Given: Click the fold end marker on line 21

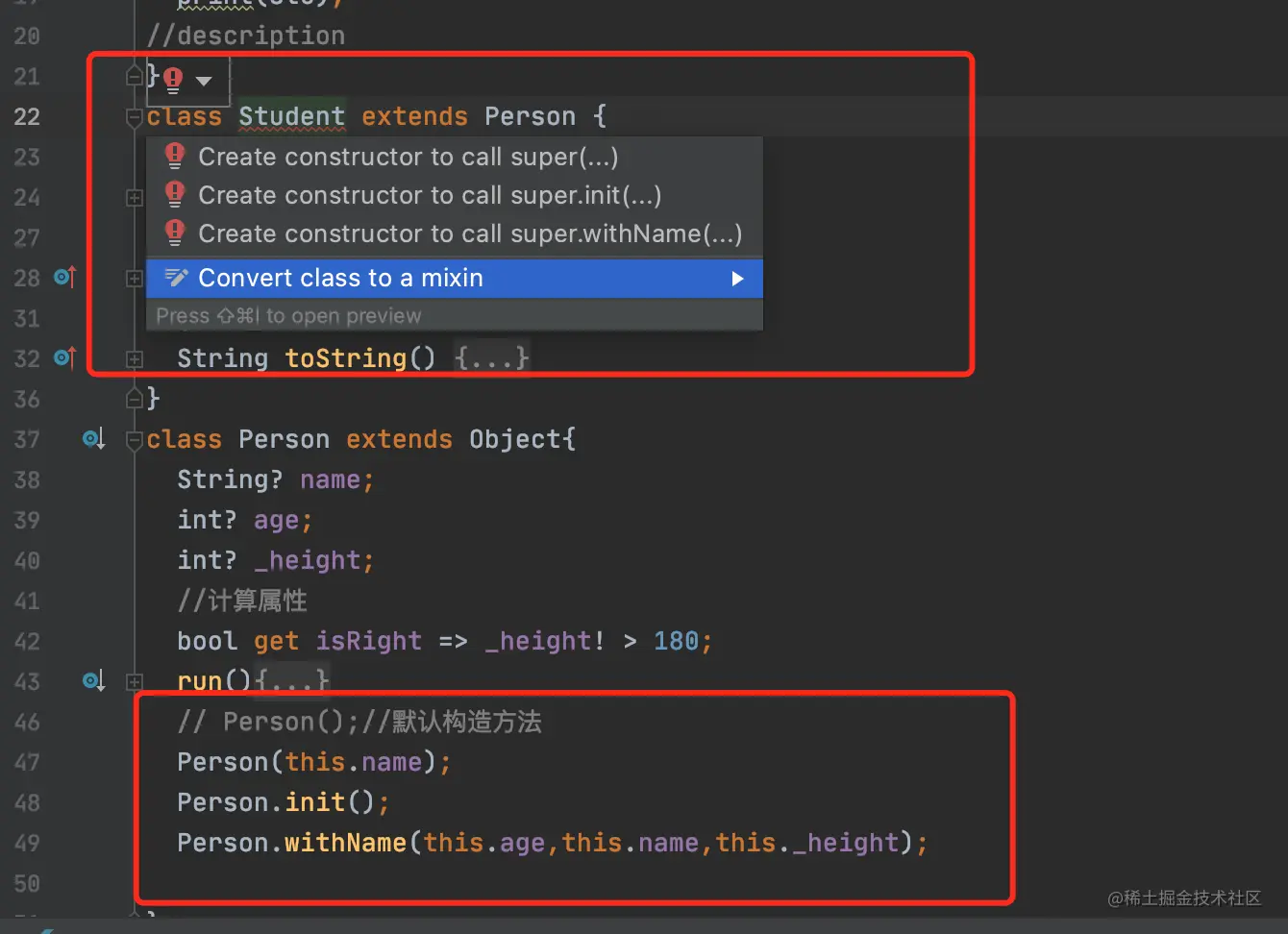Looking at the screenshot, I should pyautogui.click(x=135, y=75).
